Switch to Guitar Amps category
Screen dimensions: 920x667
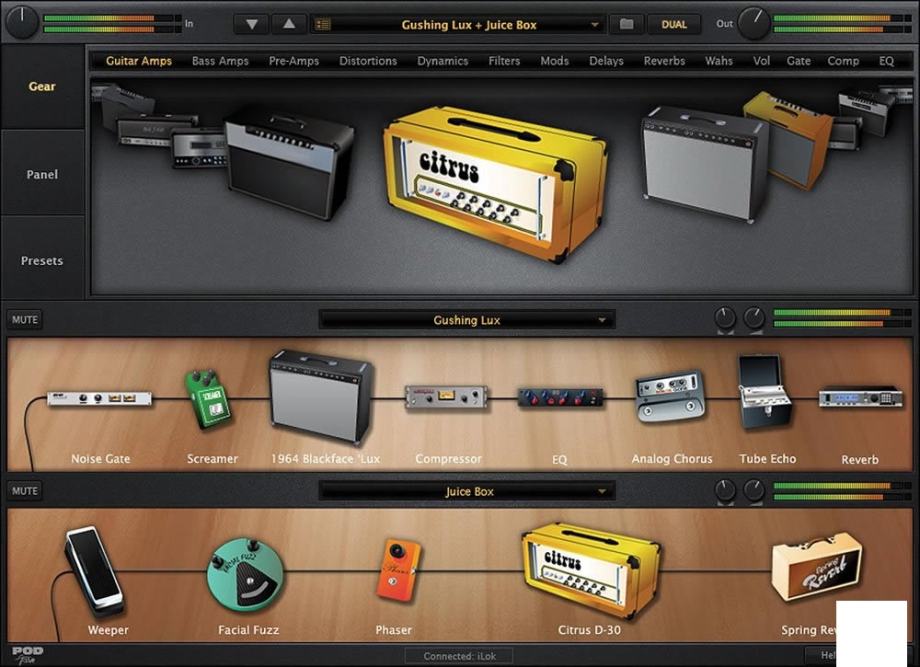click(138, 61)
